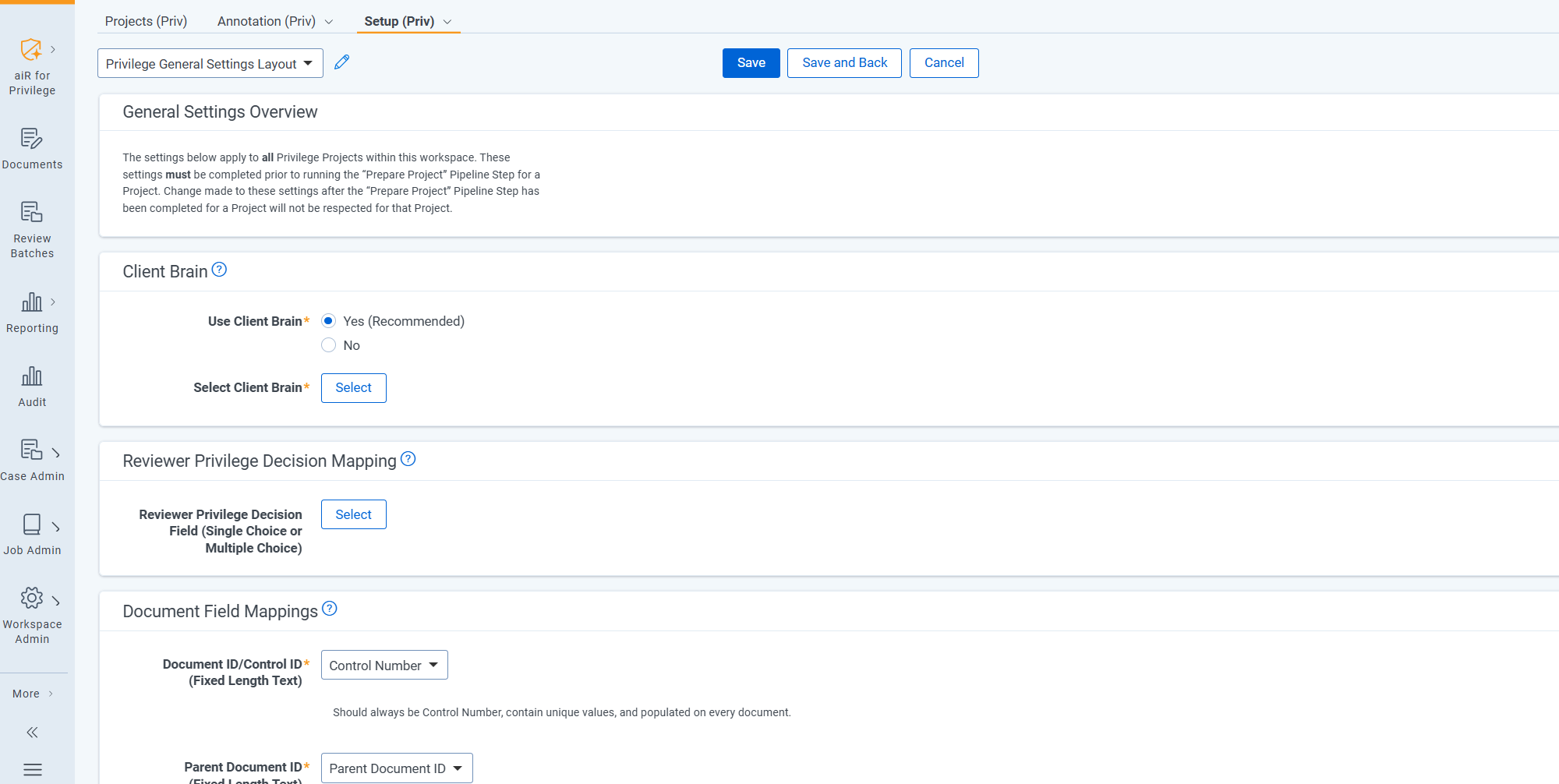Click the Cancel button

[x=944, y=63]
